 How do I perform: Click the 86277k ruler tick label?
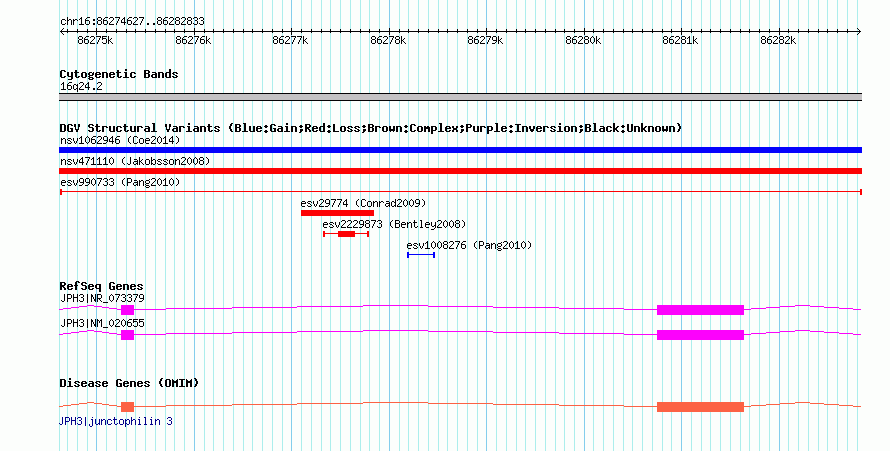coord(290,40)
